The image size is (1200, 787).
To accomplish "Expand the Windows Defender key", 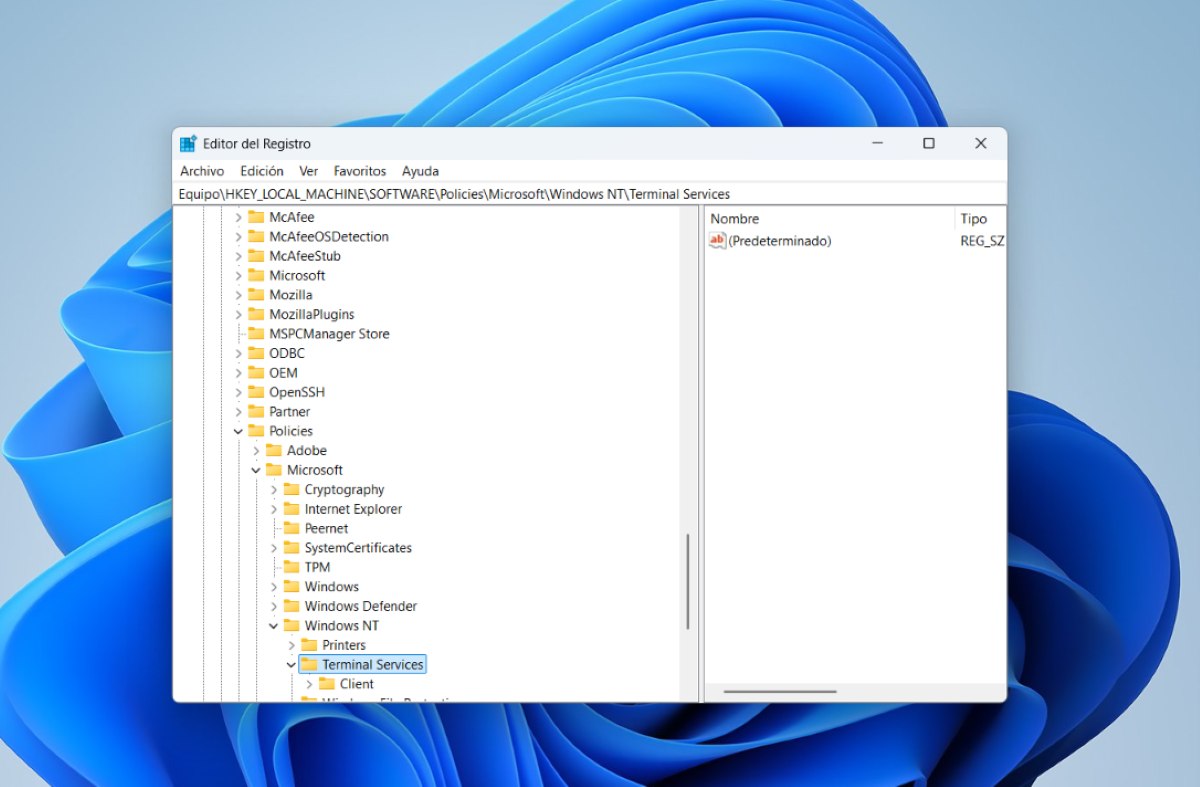I will pos(273,606).
